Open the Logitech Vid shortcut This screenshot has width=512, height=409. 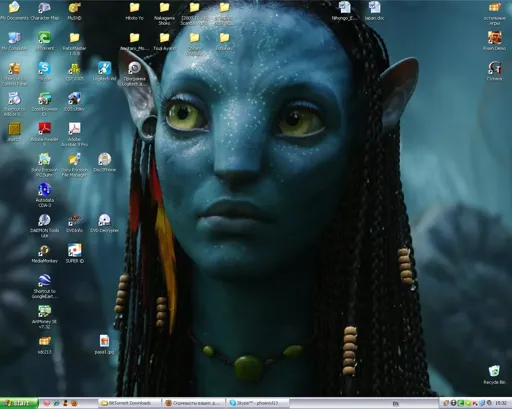[x=104, y=71]
